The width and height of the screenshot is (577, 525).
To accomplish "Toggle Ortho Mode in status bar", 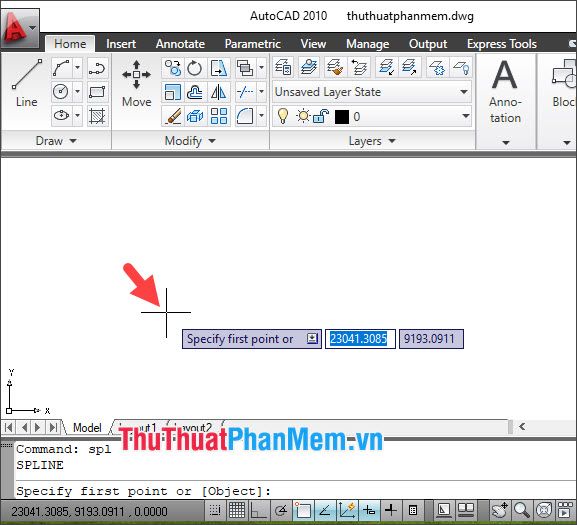I will tap(258, 510).
